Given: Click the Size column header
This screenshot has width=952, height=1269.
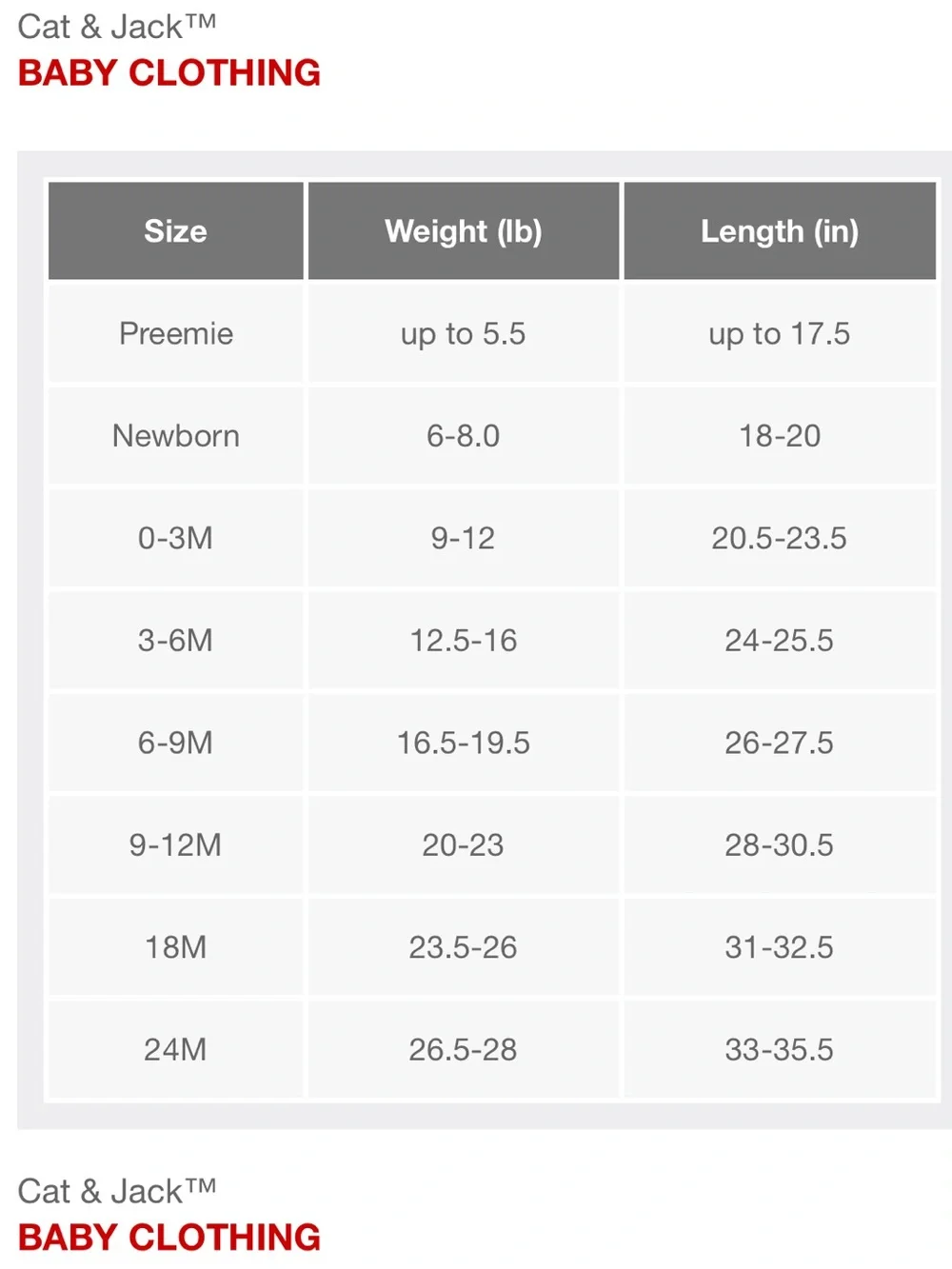Looking at the screenshot, I should 176,231.
